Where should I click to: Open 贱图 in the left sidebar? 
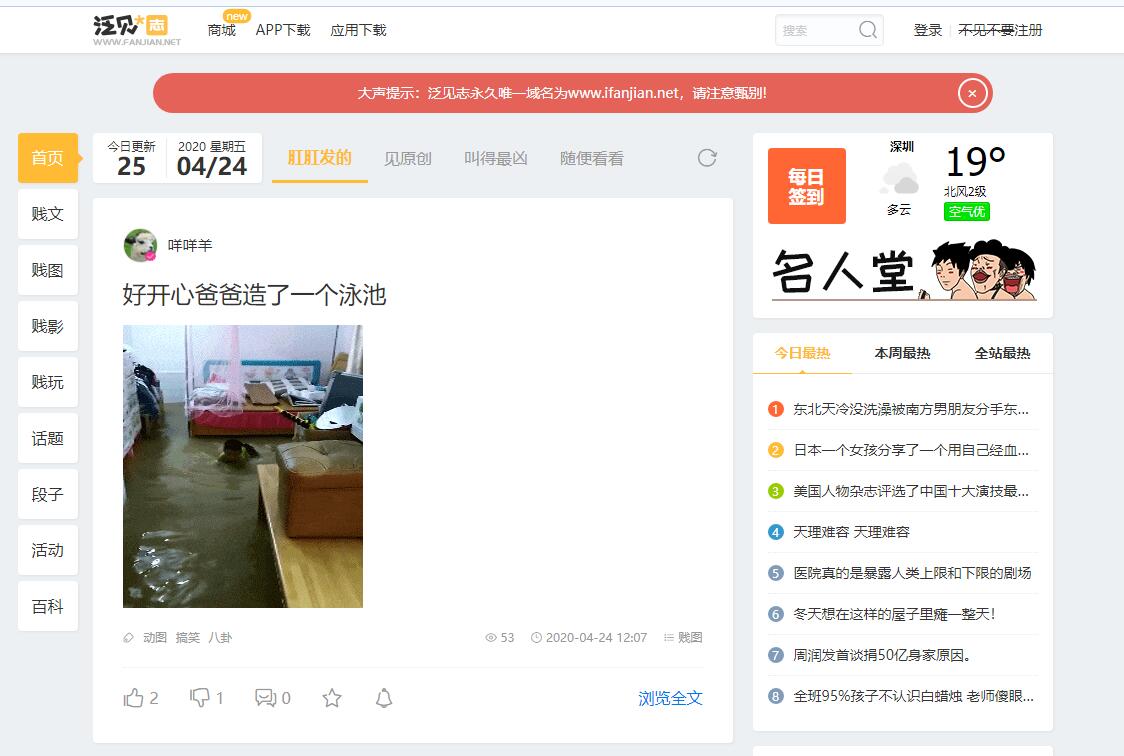48,270
